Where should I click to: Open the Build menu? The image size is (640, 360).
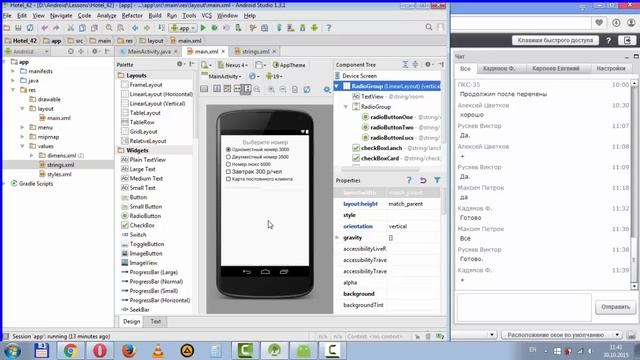[155, 16]
